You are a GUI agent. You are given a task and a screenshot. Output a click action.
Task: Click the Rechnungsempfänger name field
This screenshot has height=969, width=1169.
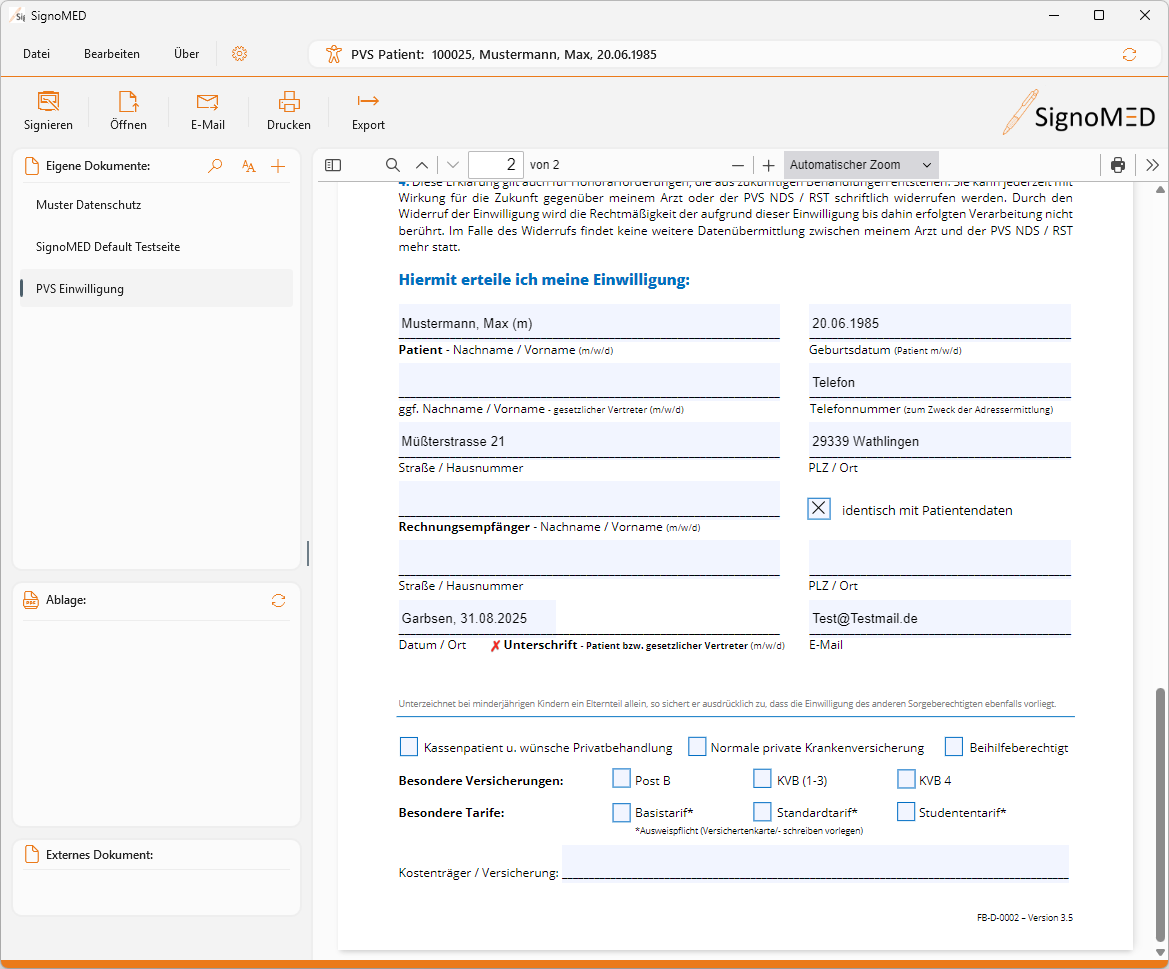click(589, 499)
